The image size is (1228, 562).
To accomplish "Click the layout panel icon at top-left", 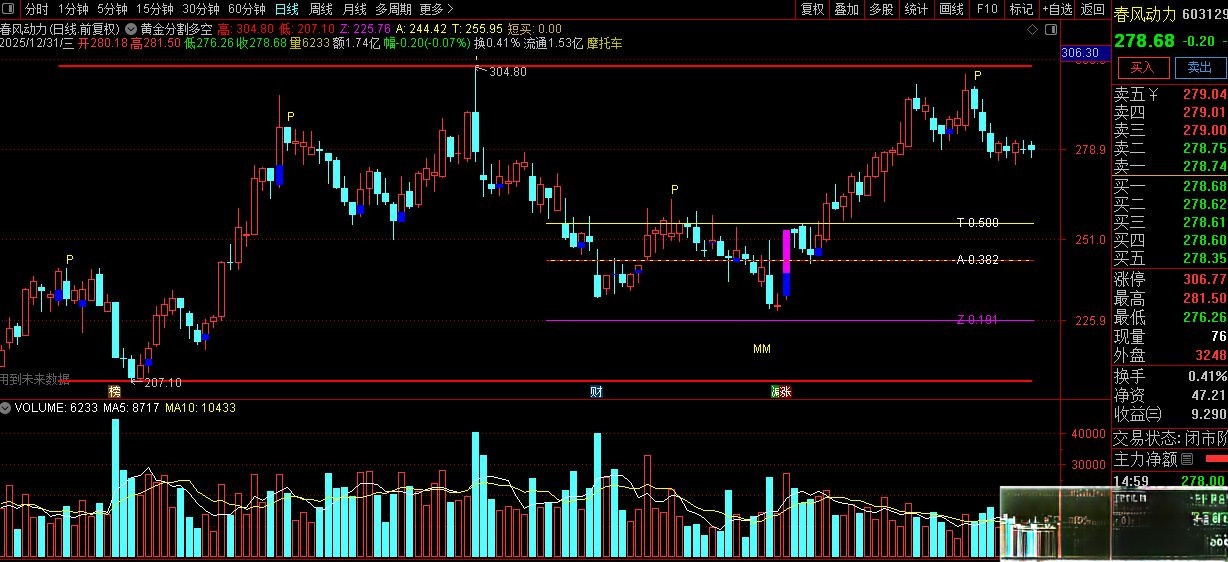I will pos(9,9).
